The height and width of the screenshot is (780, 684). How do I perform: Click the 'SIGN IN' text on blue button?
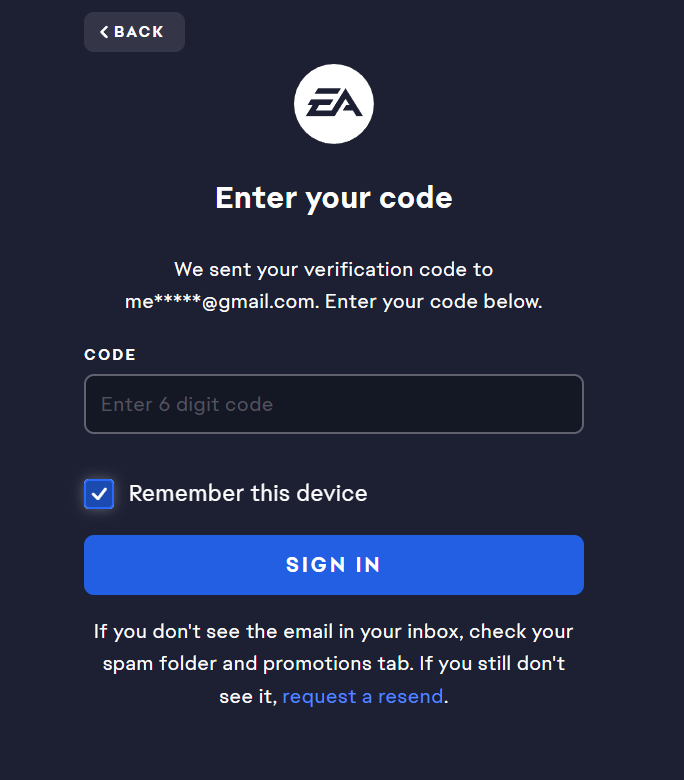pyautogui.click(x=333, y=565)
